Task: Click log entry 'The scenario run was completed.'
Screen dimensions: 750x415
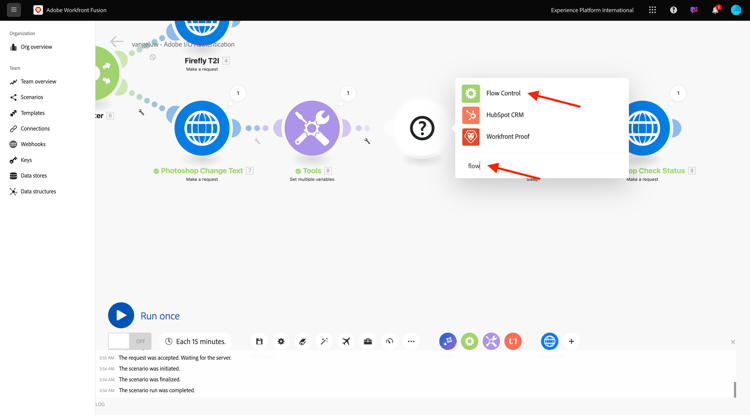Action: pos(157,390)
